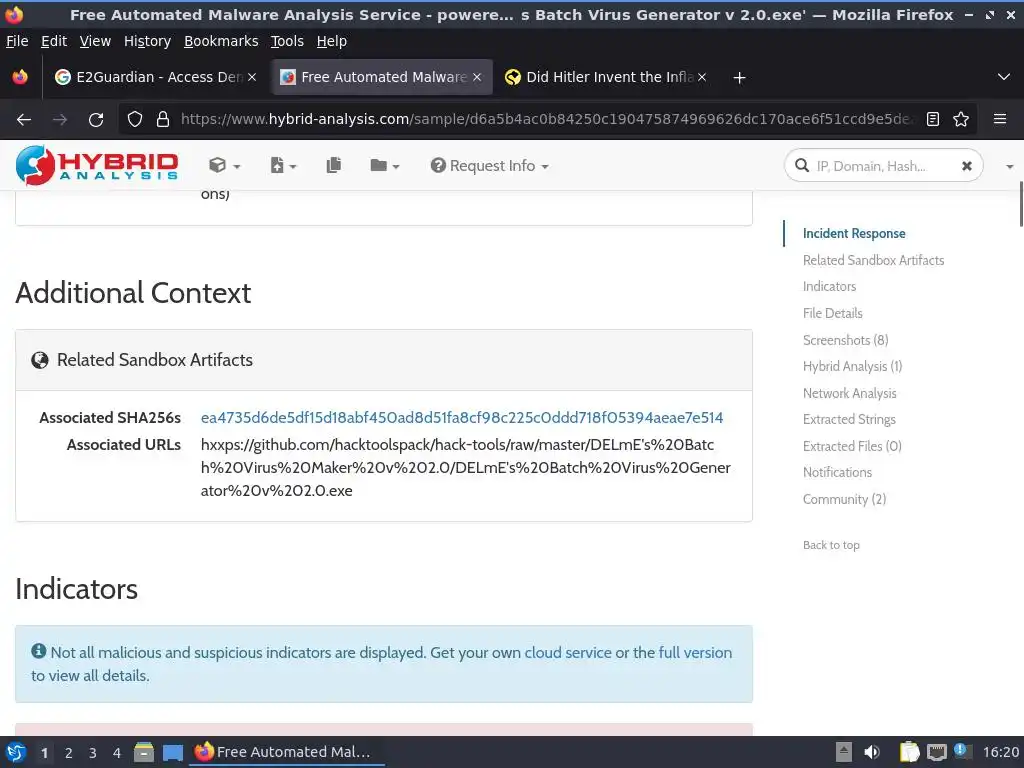The width and height of the screenshot is (1024, 768).
Task: Click Back to top link
Action: (831, 545)
